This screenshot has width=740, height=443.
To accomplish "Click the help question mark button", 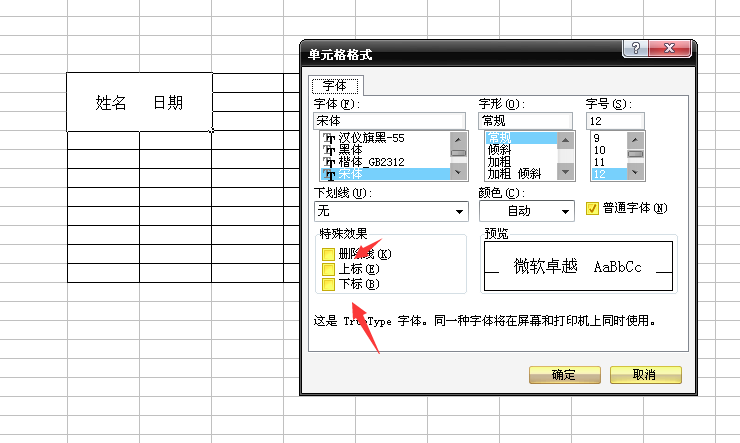I will click(635, 48).
